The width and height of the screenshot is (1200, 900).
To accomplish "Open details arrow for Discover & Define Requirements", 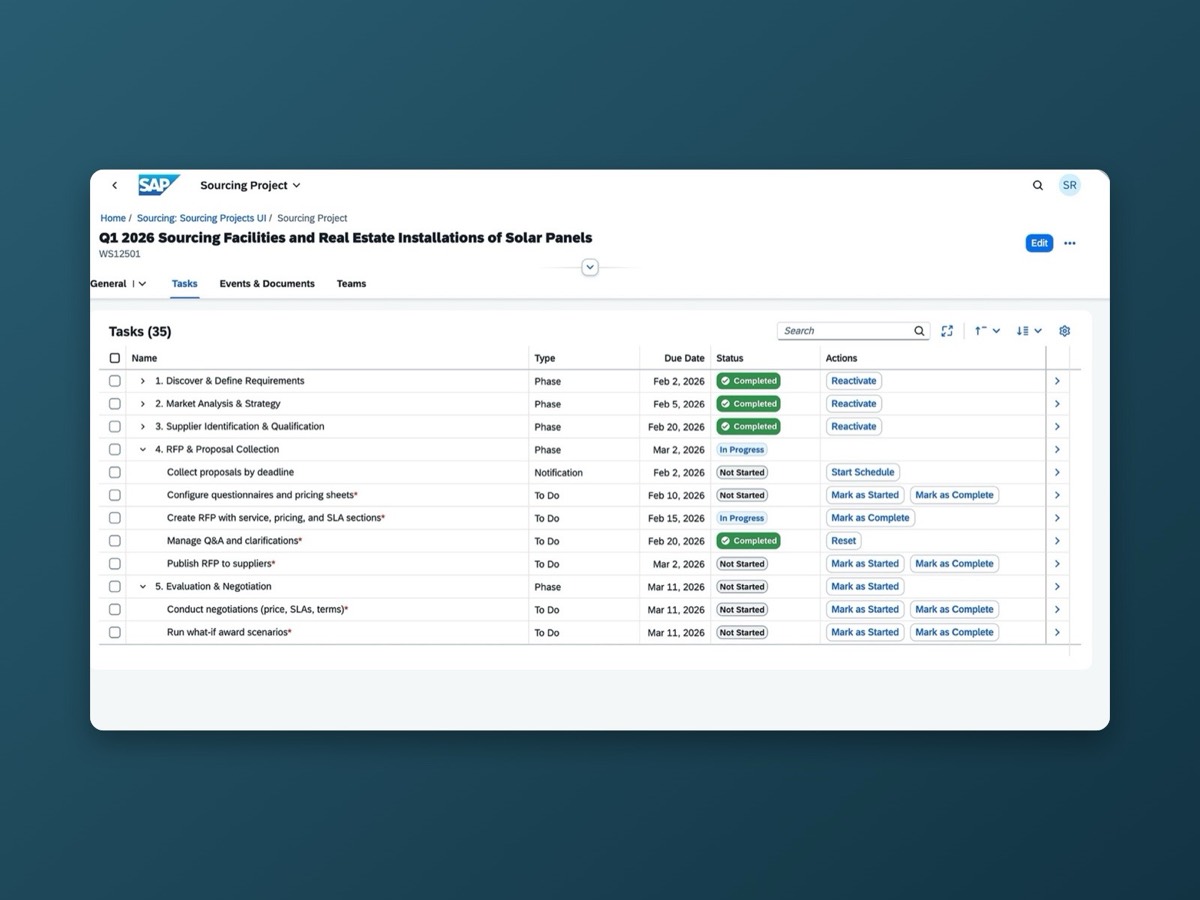I will (1057, 381).
